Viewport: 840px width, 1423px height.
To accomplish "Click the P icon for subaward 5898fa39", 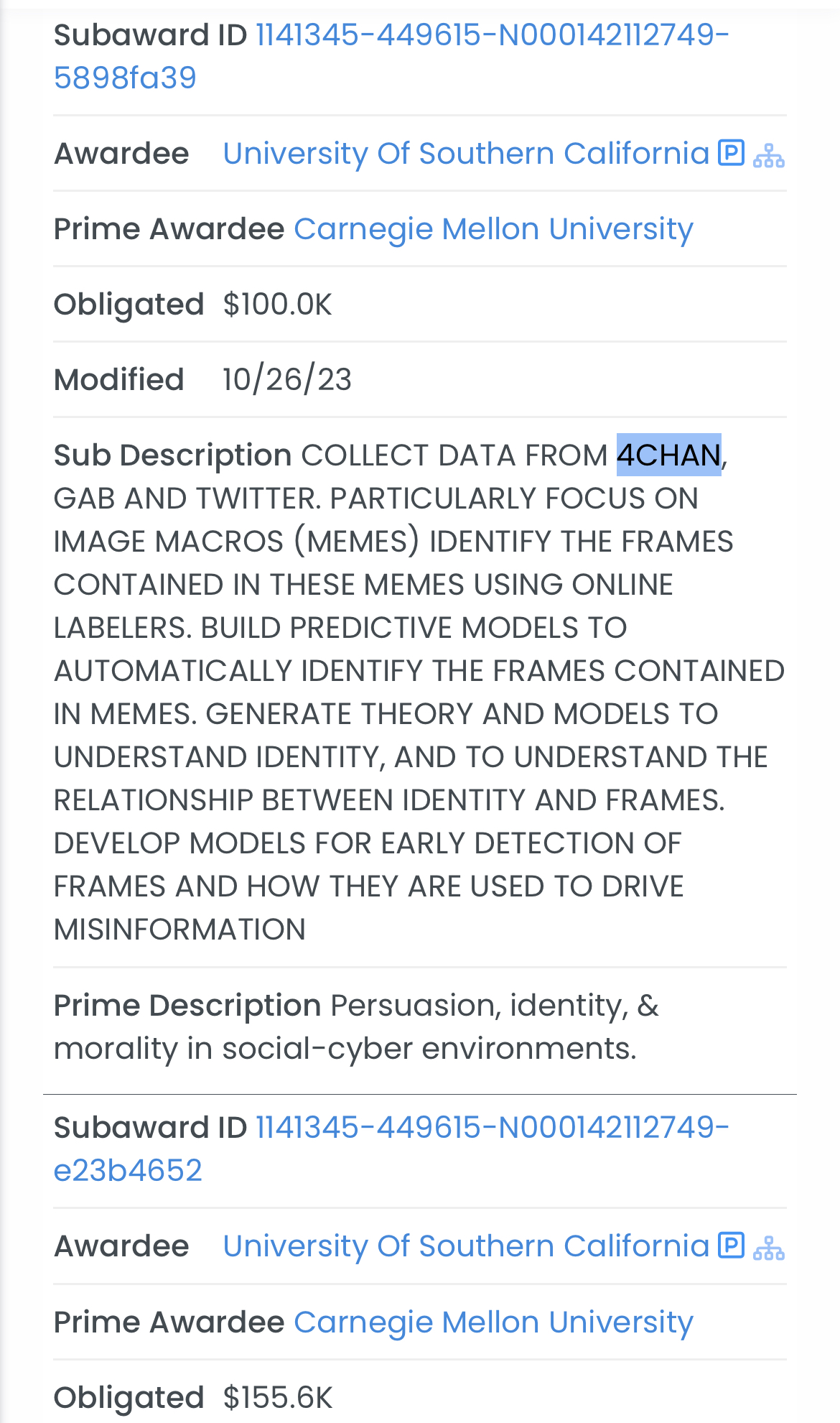I will (x=732, y=153).
